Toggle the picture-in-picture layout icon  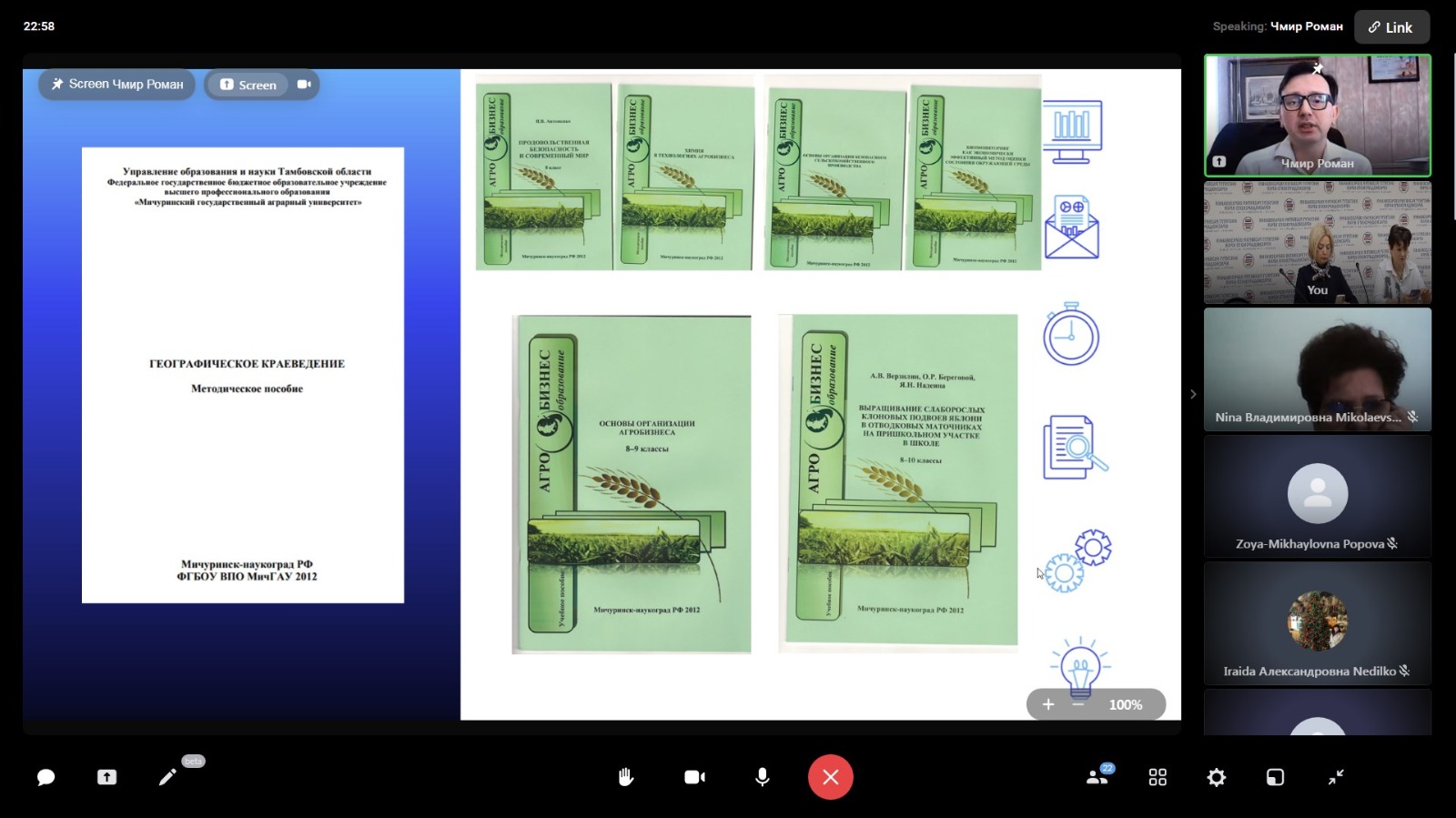pyautogui.click(x=1275, y=777)
